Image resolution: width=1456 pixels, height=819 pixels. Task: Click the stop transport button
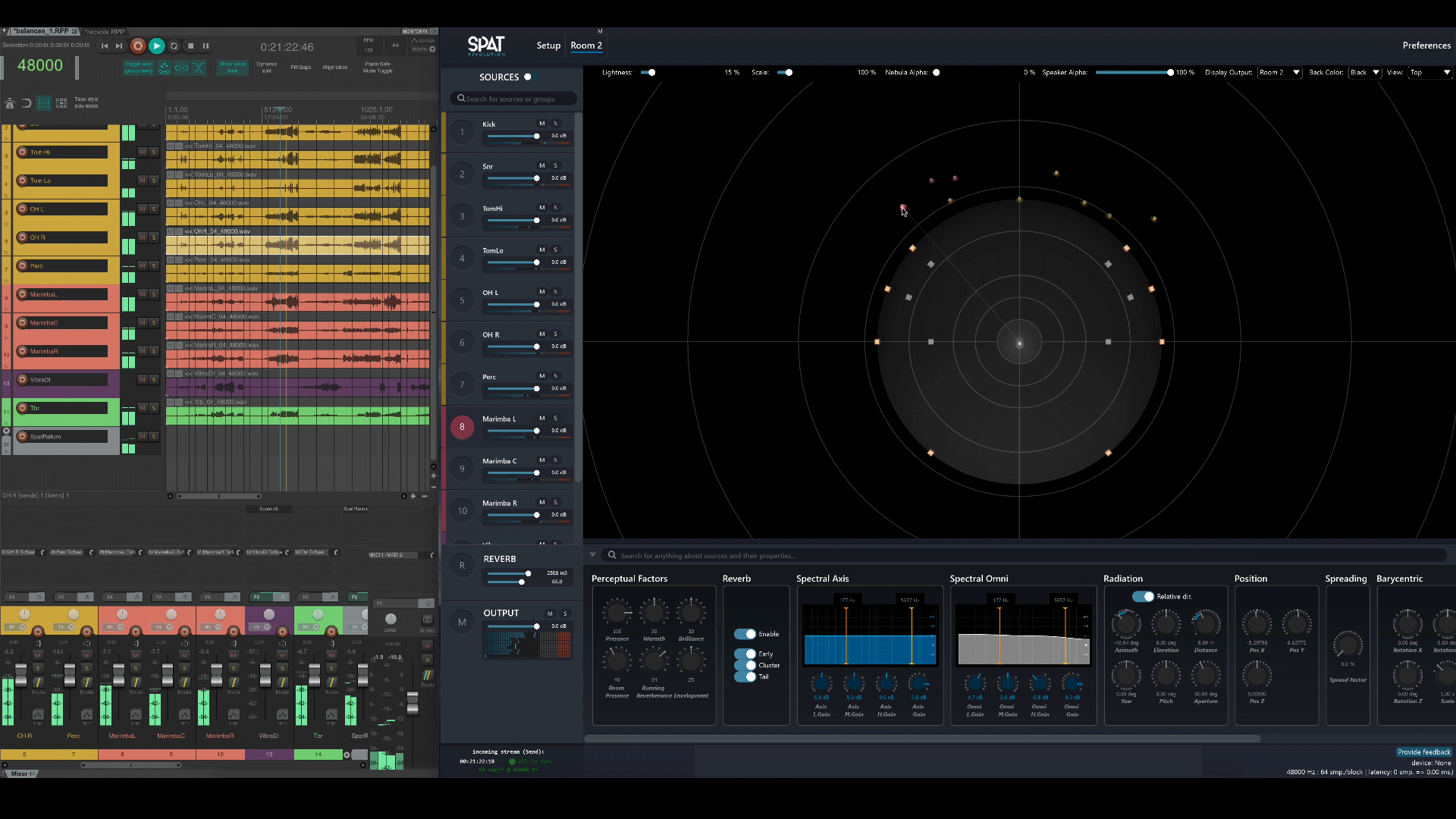(x=190, y=46)
